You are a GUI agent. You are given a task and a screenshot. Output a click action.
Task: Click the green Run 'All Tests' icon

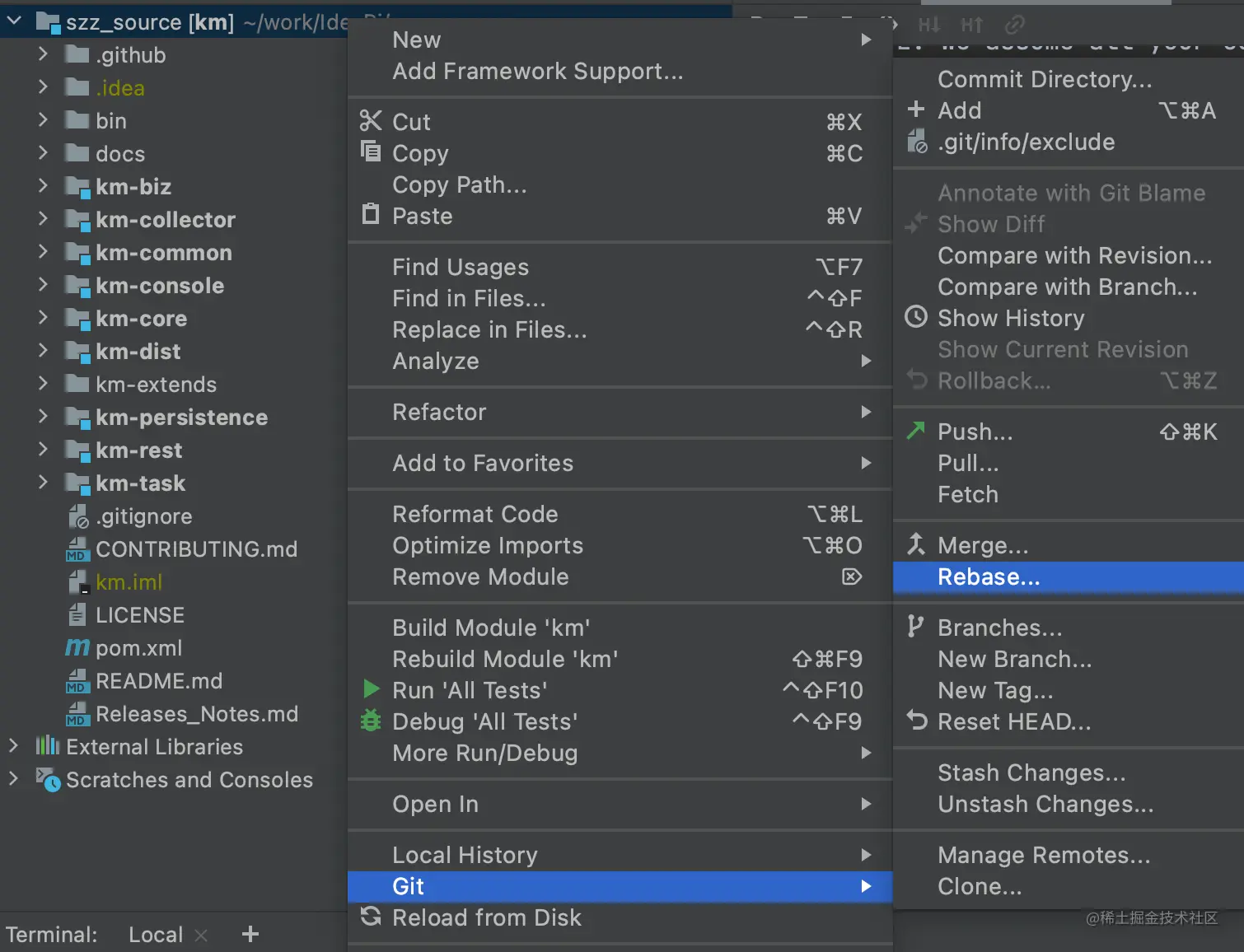[x=371, y=688]
